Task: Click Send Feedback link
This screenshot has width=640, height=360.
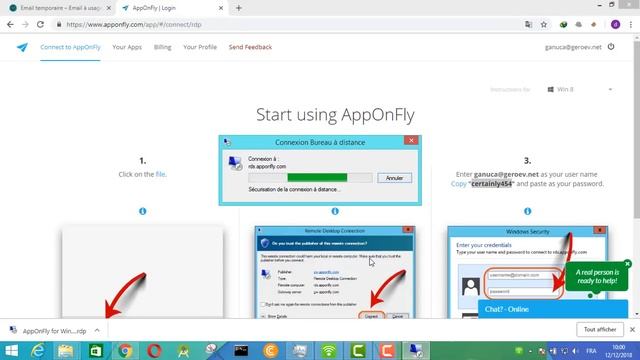Action: 250,47
